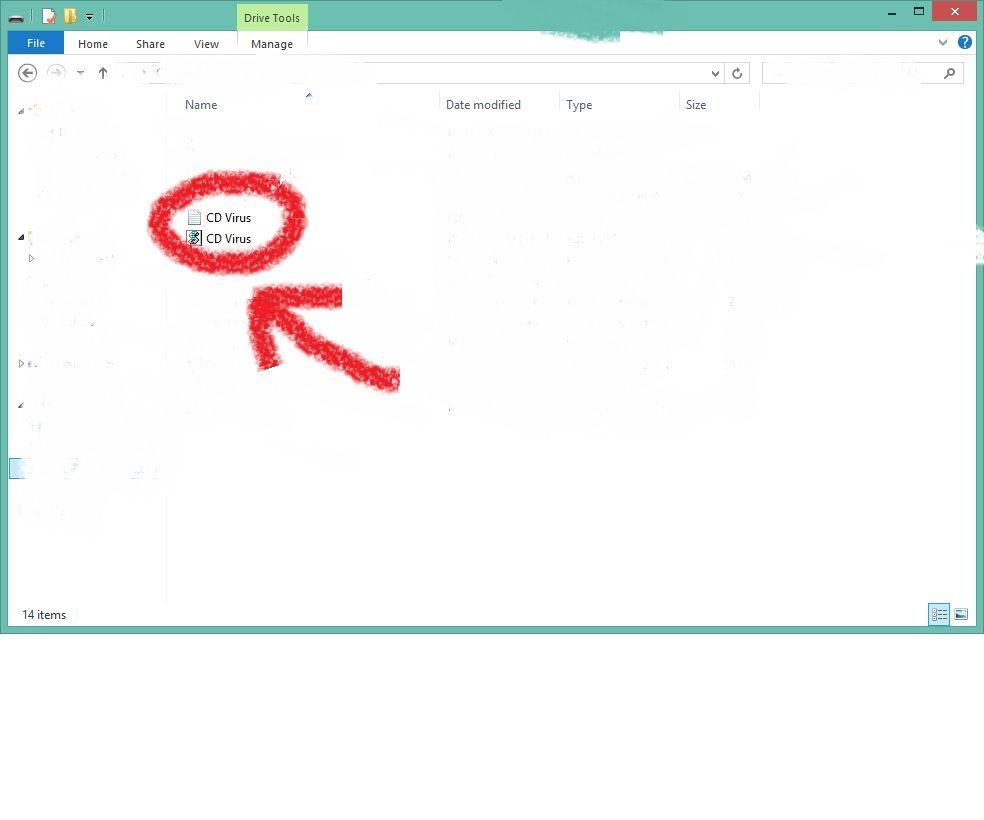Minimize the Explorer window

[x=892, y=12]
